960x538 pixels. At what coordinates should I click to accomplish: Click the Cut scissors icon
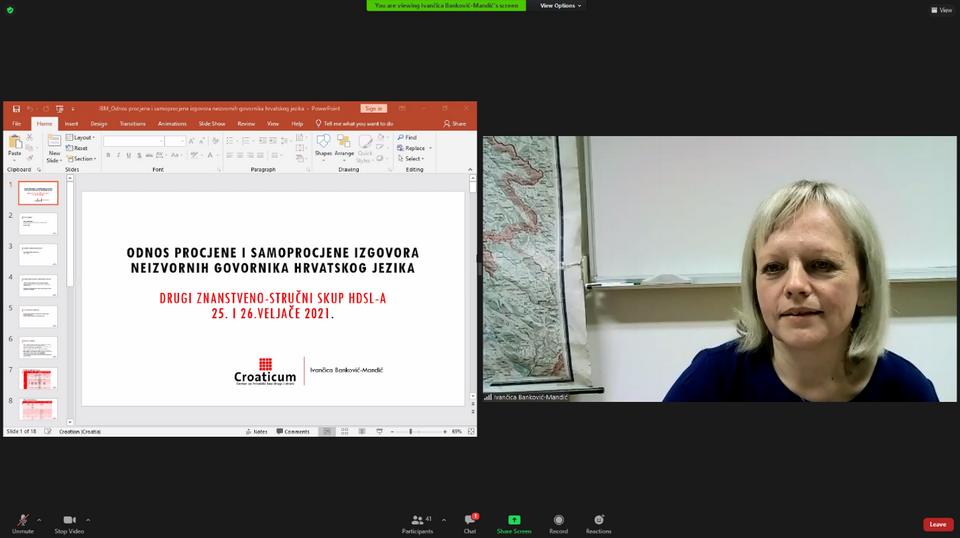[29, 137]
